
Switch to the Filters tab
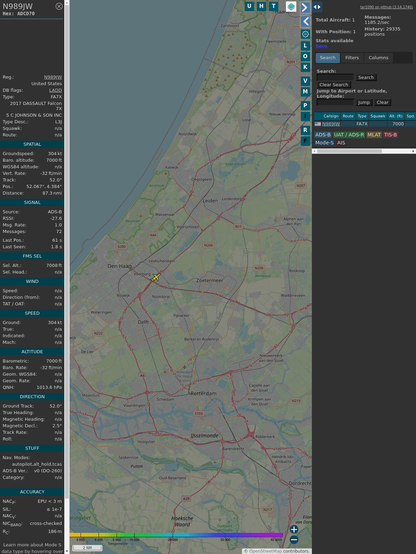[x=352, y=58]
